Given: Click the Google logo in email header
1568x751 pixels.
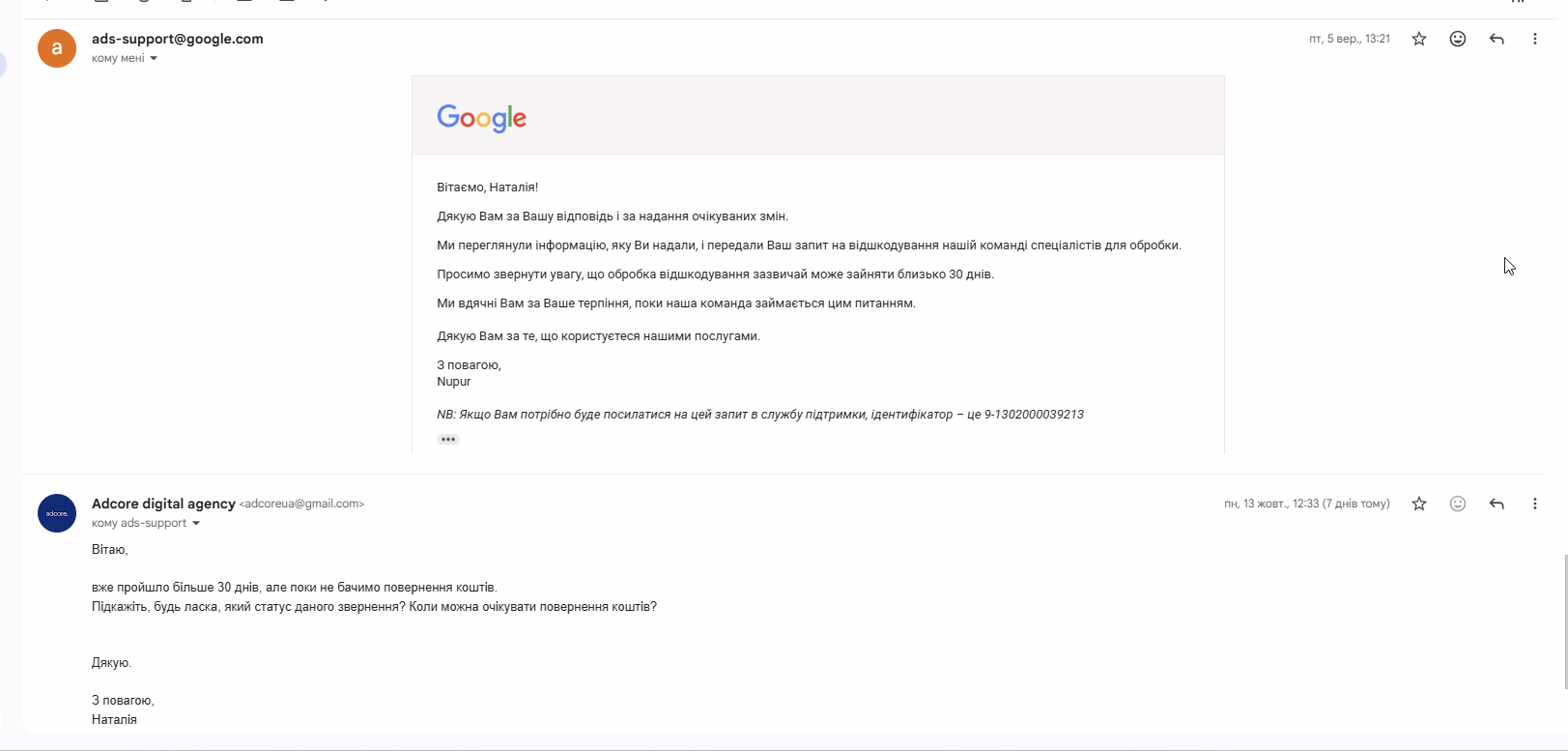Looking at the screenshot, I should point(482,118).
